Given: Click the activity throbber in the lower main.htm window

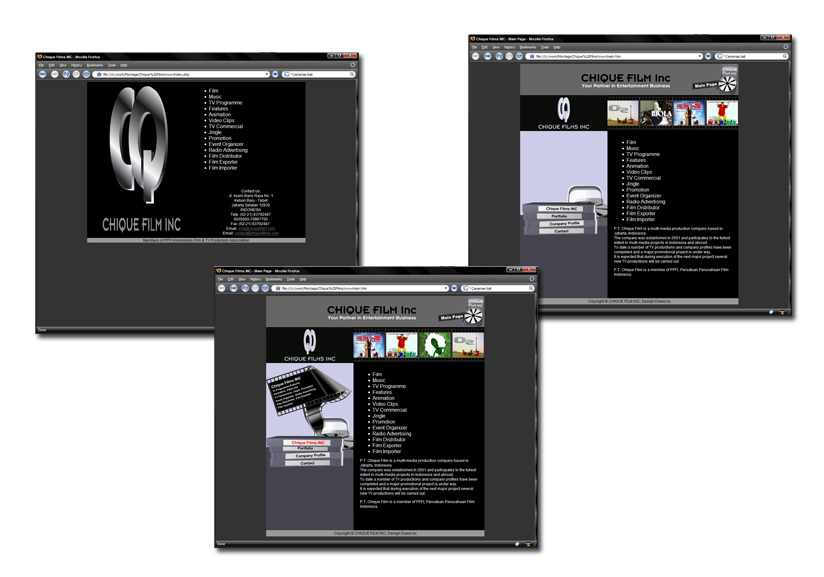Looking at the screenshot, I should [x=531, y=279].
